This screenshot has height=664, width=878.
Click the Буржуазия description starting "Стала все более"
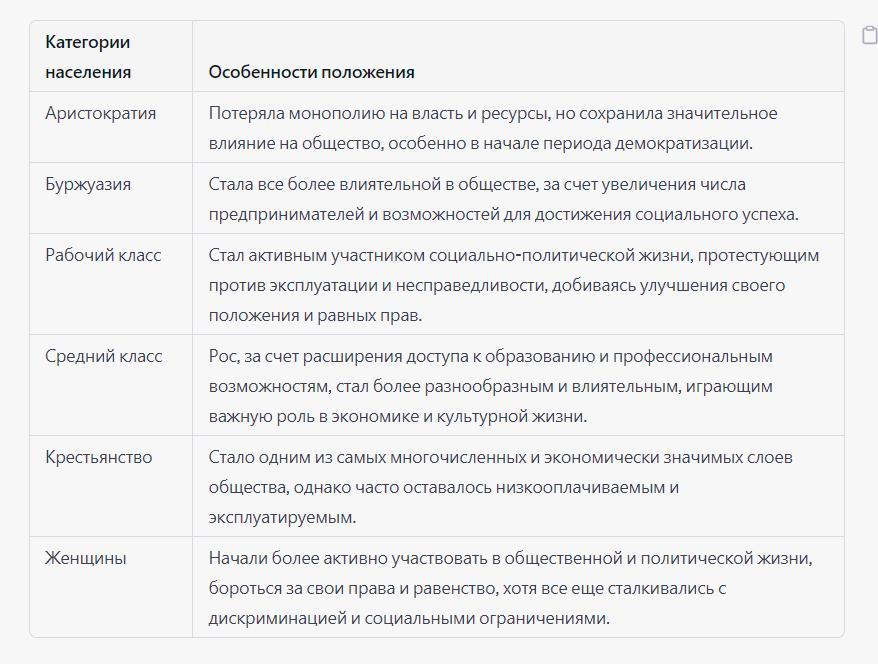(x=503, y=199)
